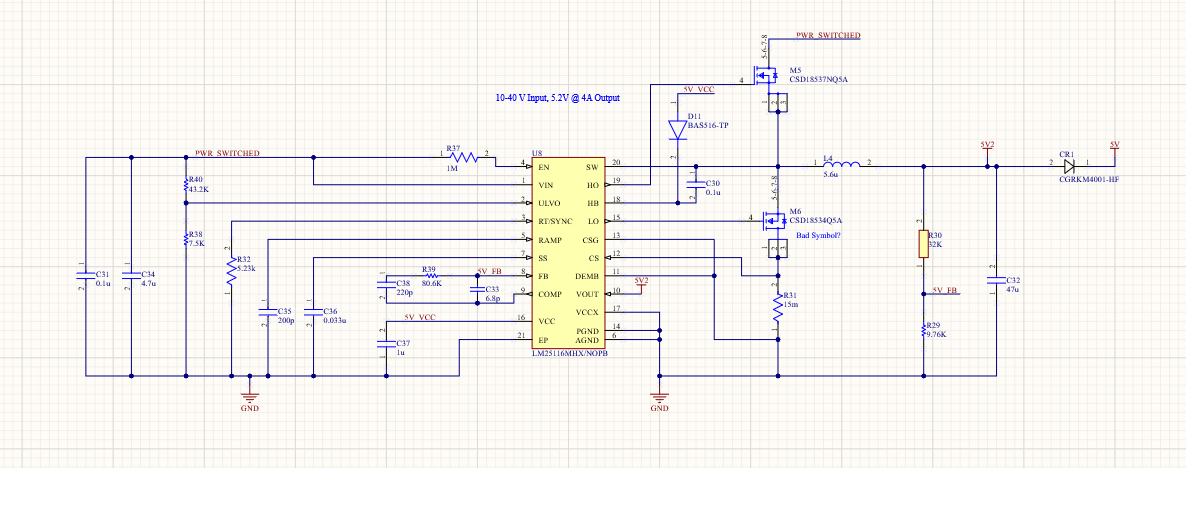
Task: Select capacitor C31 symbol
Action: point(85,276)
